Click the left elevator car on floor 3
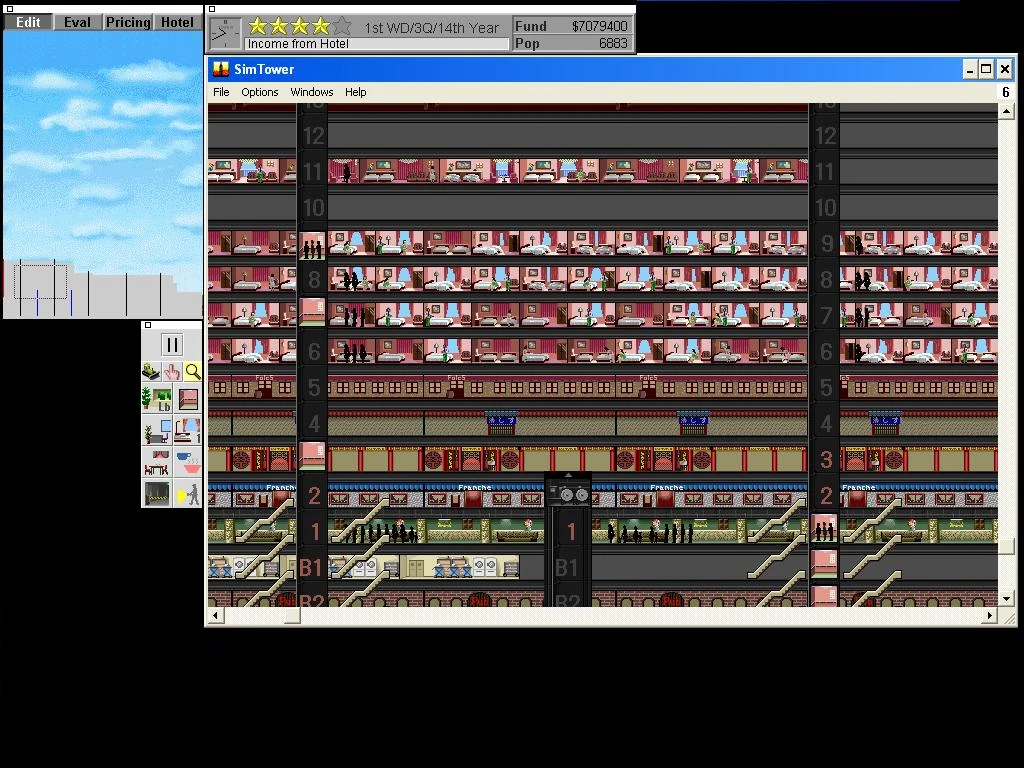This screenshot has width=1024, height=768. point(312,456)
